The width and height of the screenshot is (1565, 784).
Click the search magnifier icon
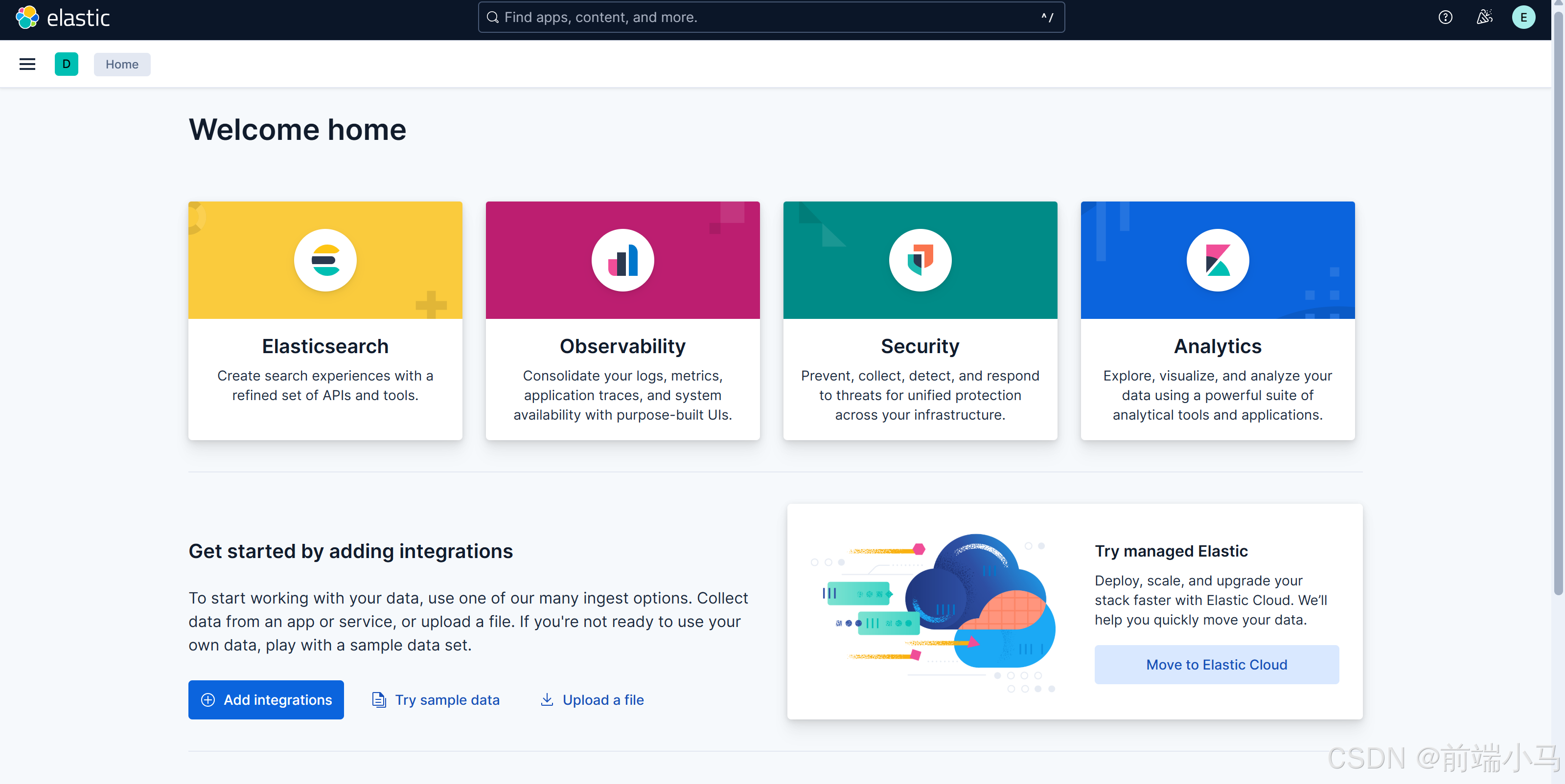(x=493, y=18)
